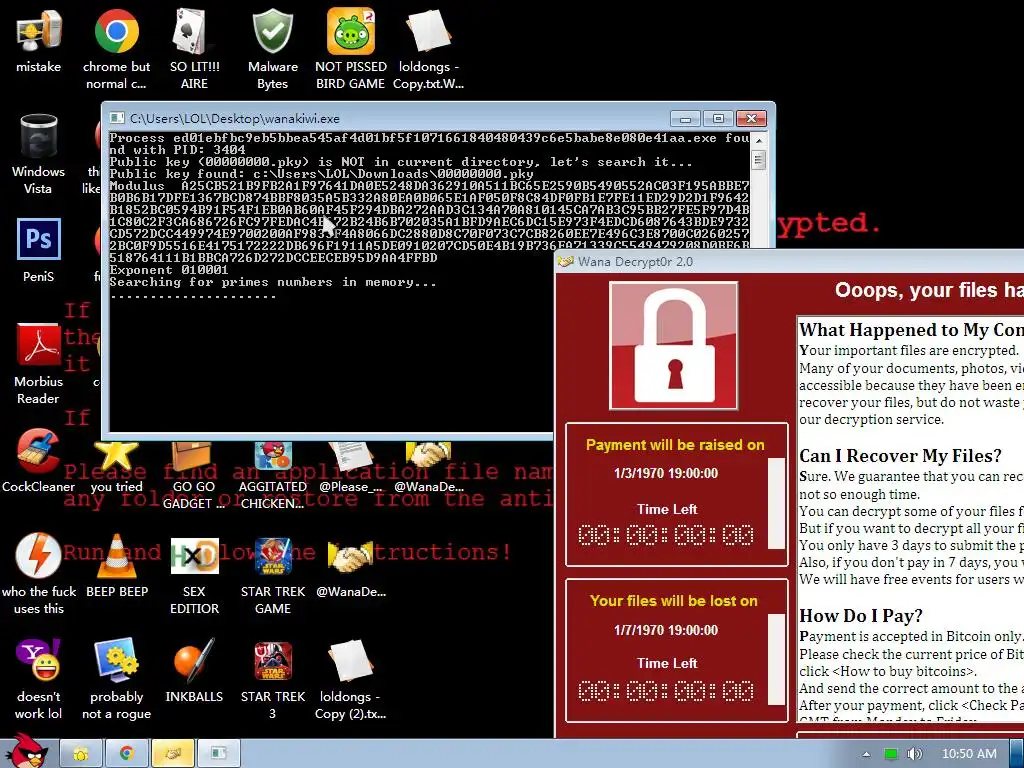Click the green network tray icon
This screenshot has width=1024, height=768.
pos(891,754)
